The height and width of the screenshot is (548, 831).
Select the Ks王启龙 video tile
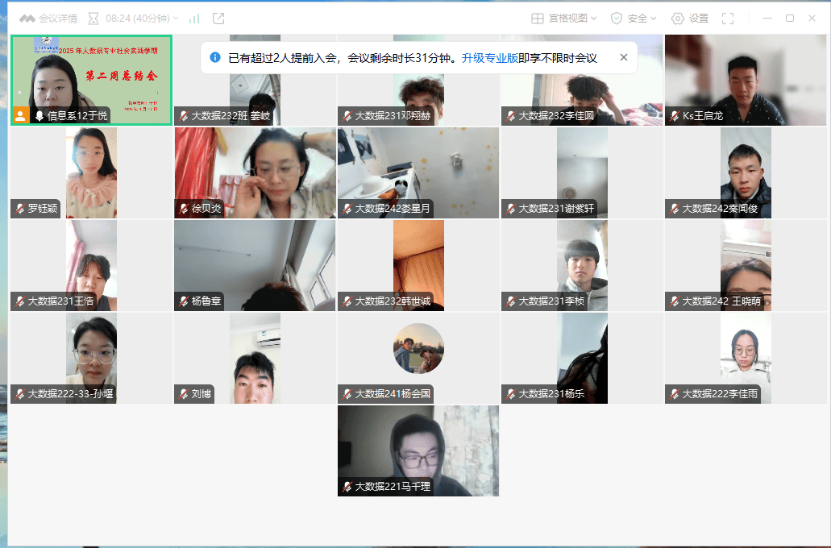(745, 80)
